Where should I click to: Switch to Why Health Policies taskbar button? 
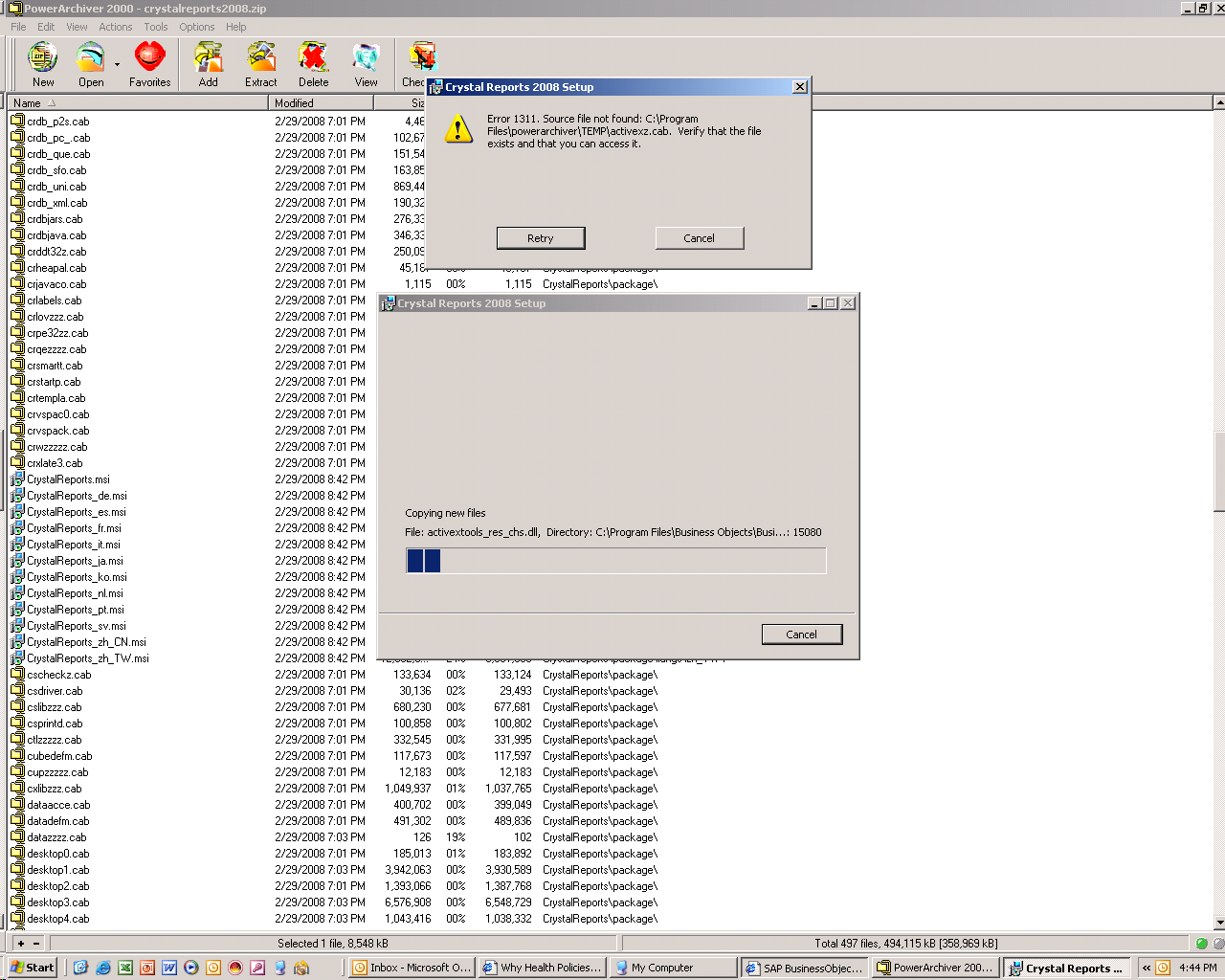click(543, 968)
